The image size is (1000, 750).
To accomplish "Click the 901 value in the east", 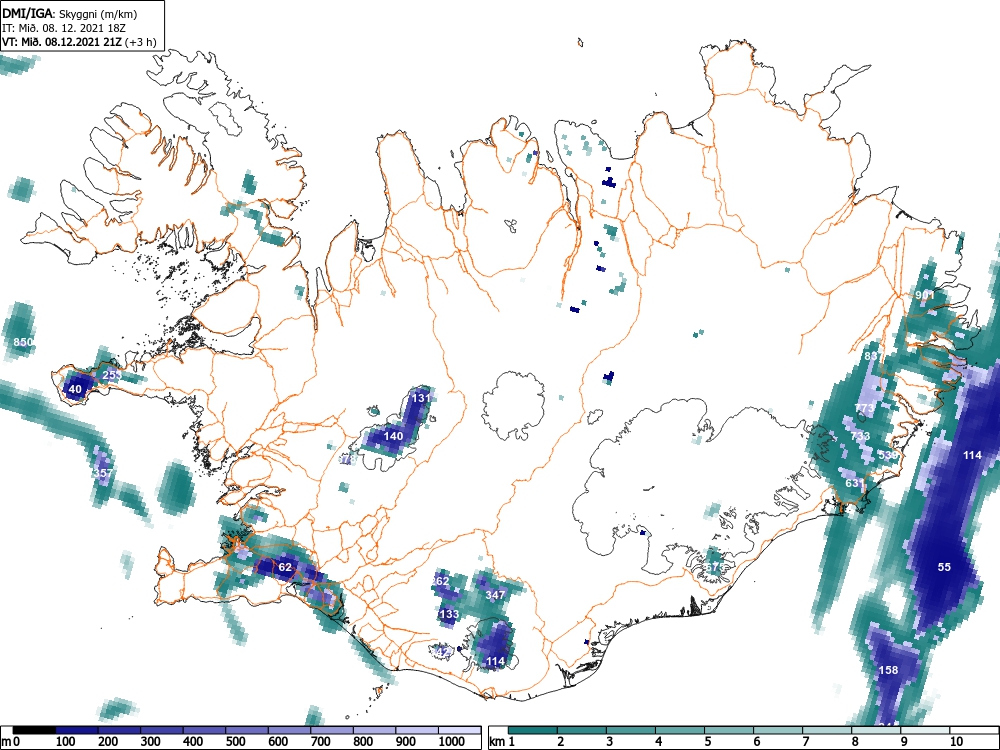I will click(x=925, y=295).
